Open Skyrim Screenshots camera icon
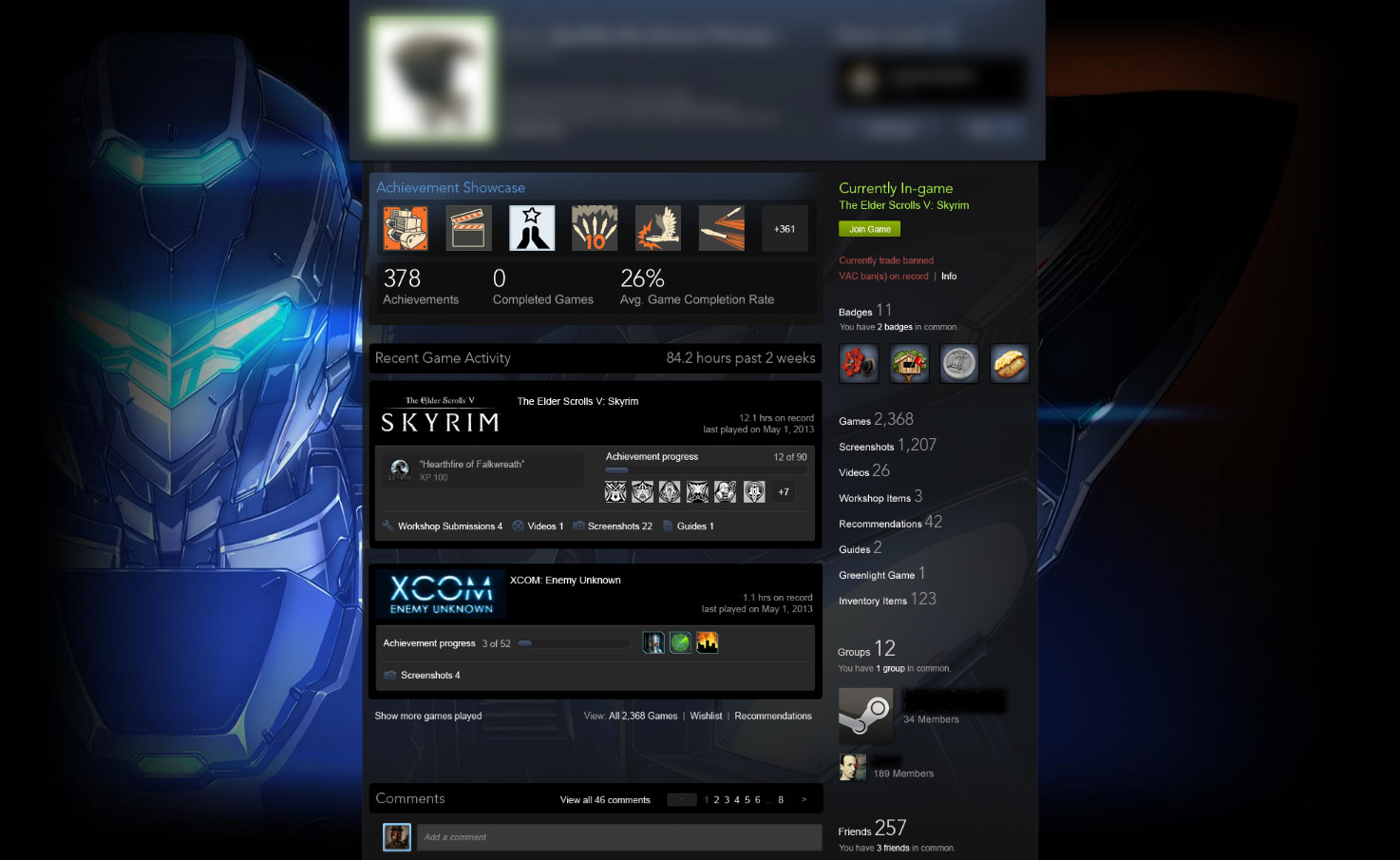1400x860 pixels. pyautogui.click(x=578, y=526)
